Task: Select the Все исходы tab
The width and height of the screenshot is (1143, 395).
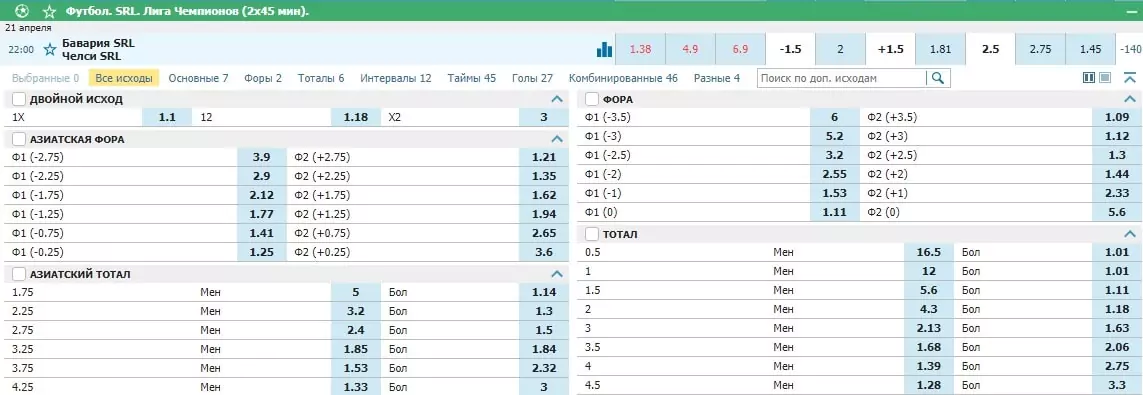Action: coord(124,78)
